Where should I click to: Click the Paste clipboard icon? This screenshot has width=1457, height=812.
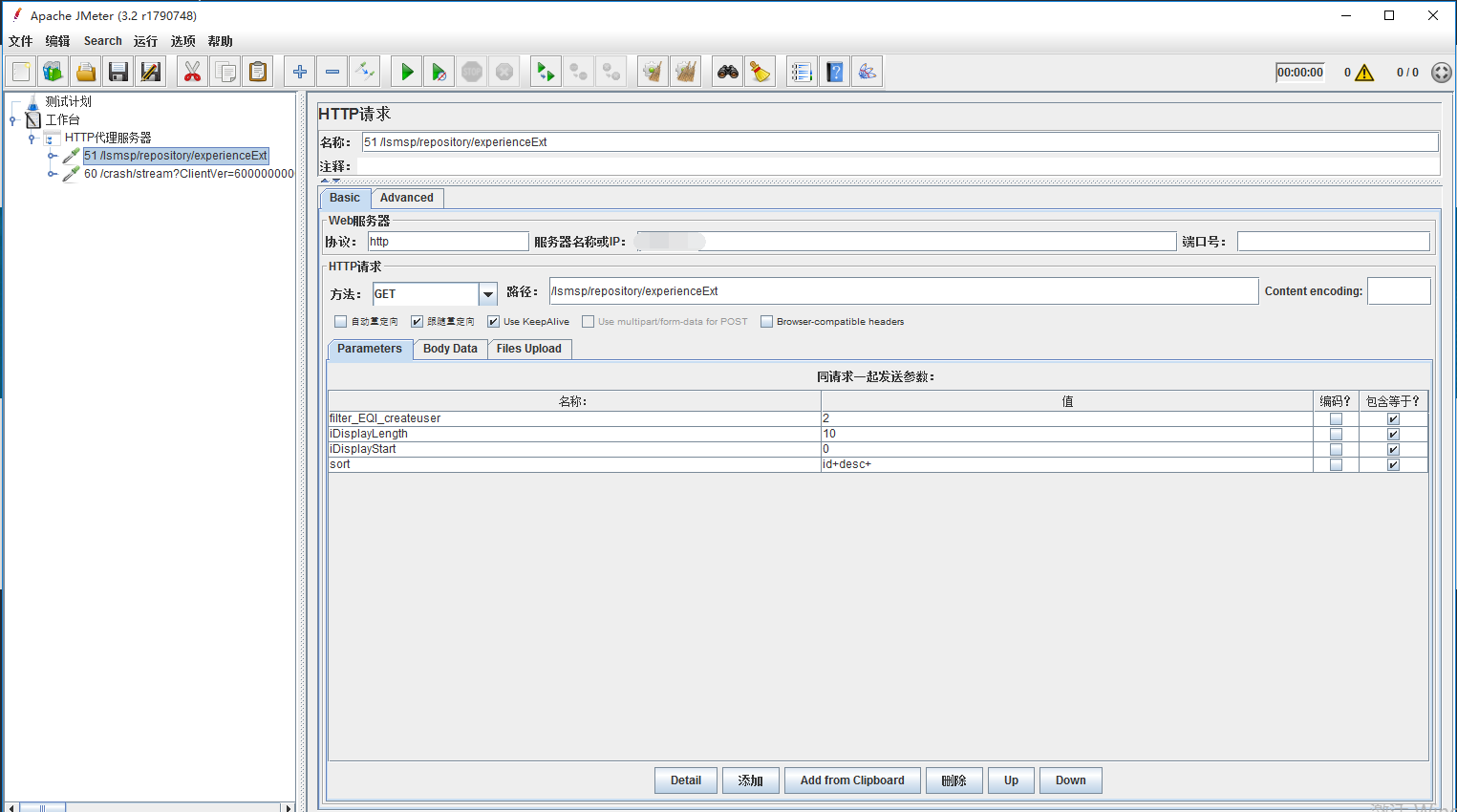click(x=258, y=72)
